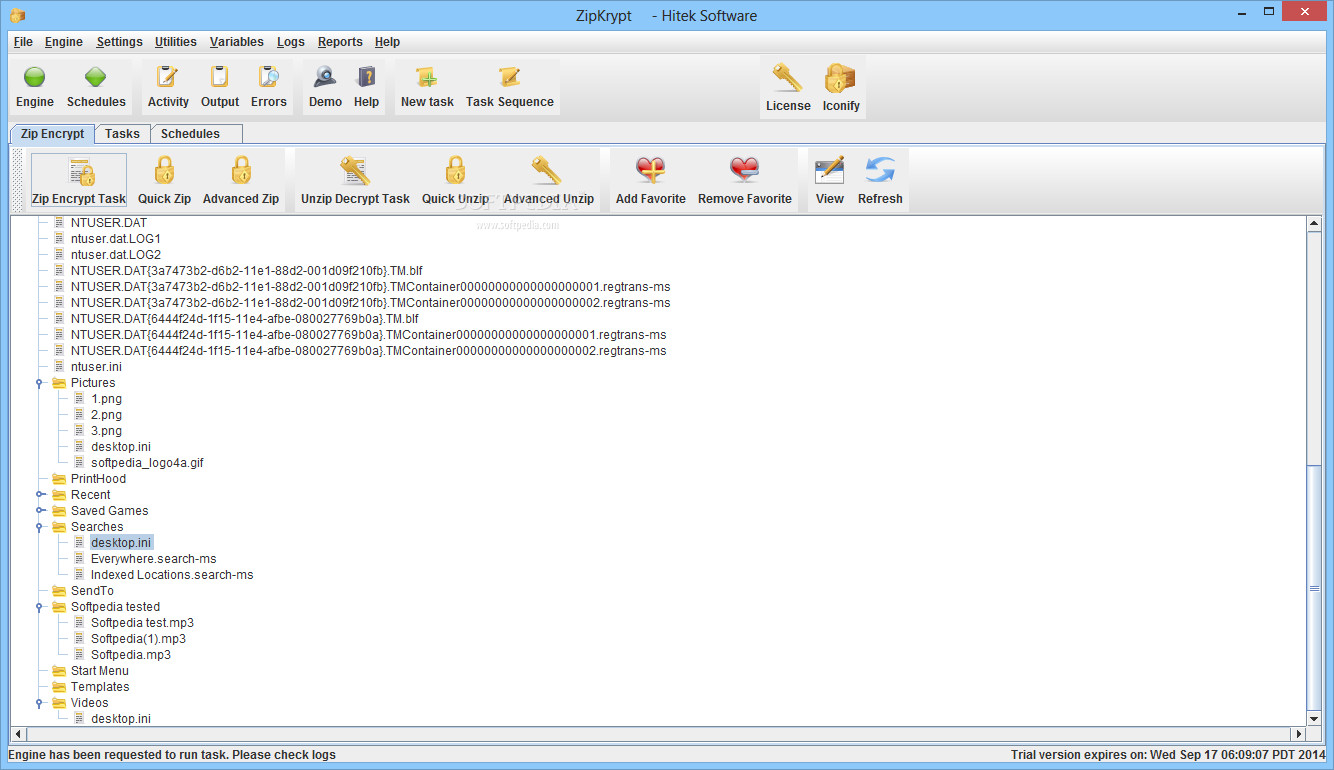Select the PrintHood folder

tap(98, 479)
